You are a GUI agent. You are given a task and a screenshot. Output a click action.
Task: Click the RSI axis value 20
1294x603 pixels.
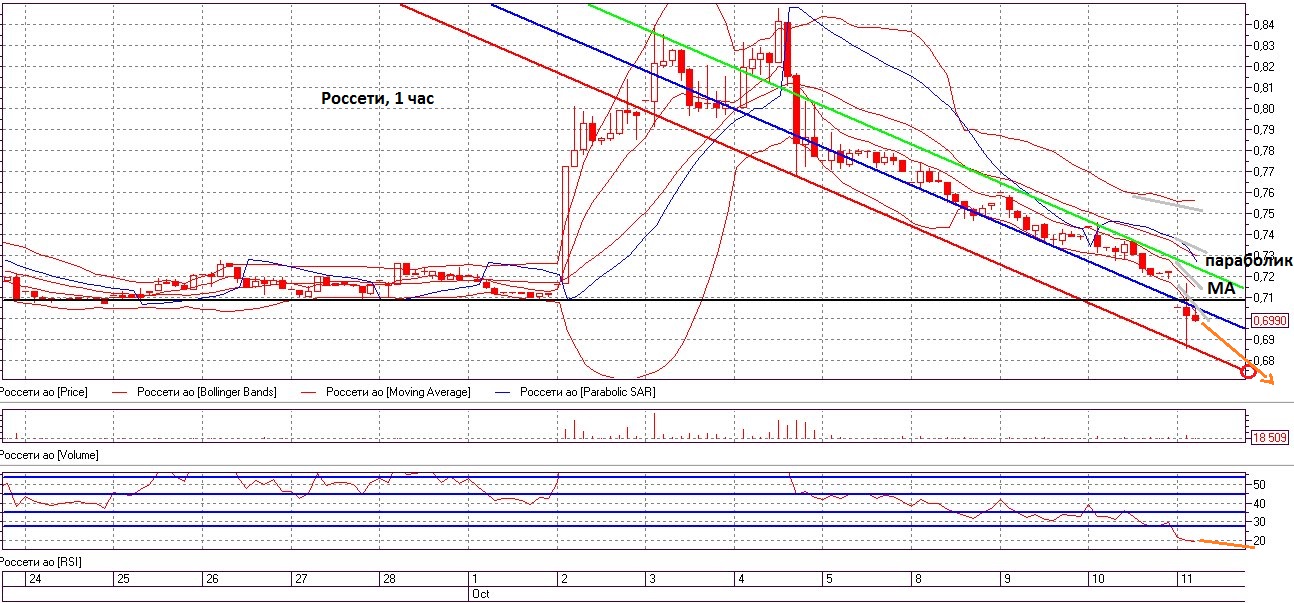(1259, 541)
